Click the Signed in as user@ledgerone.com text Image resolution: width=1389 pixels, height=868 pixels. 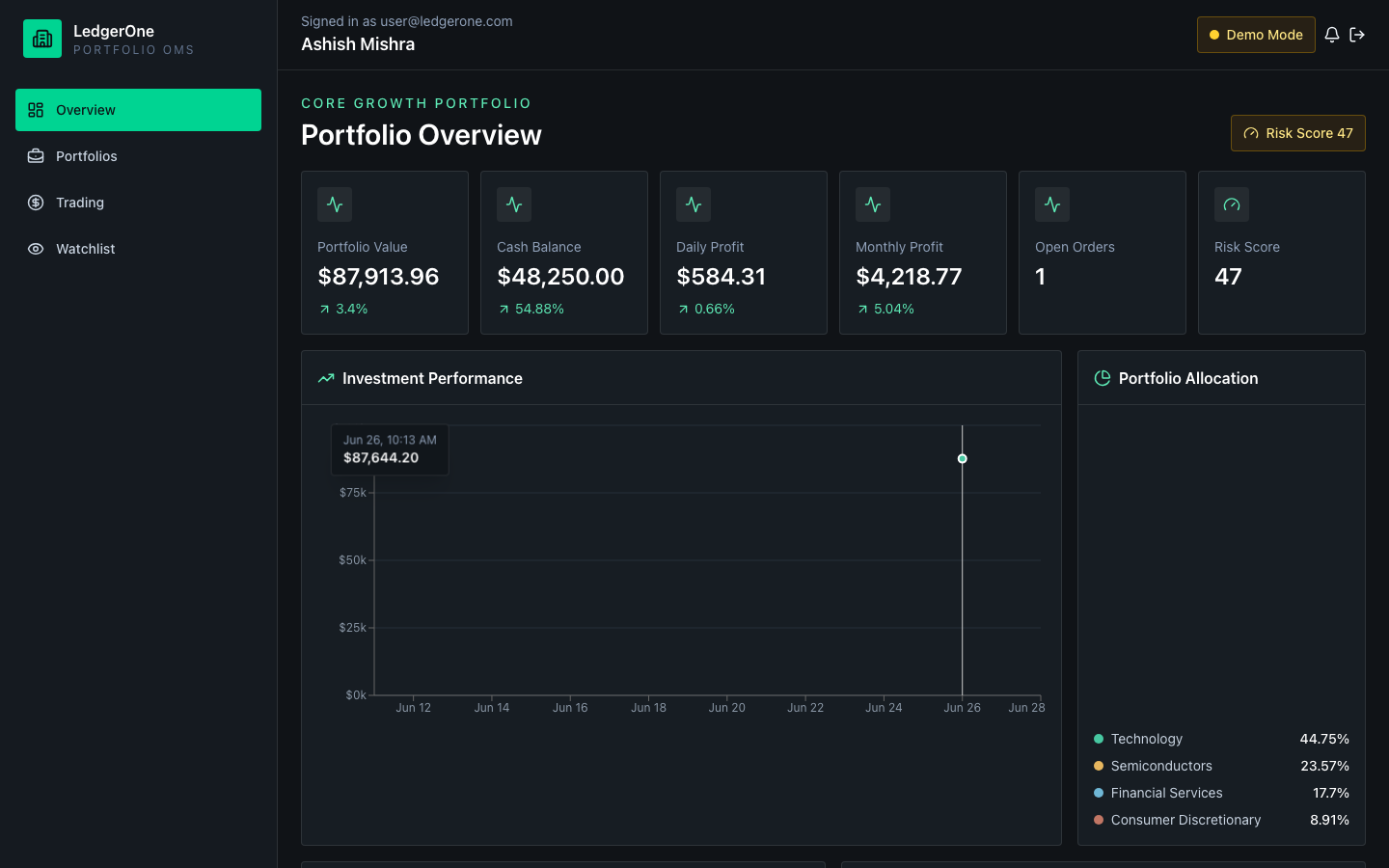[x=407, y=21]
